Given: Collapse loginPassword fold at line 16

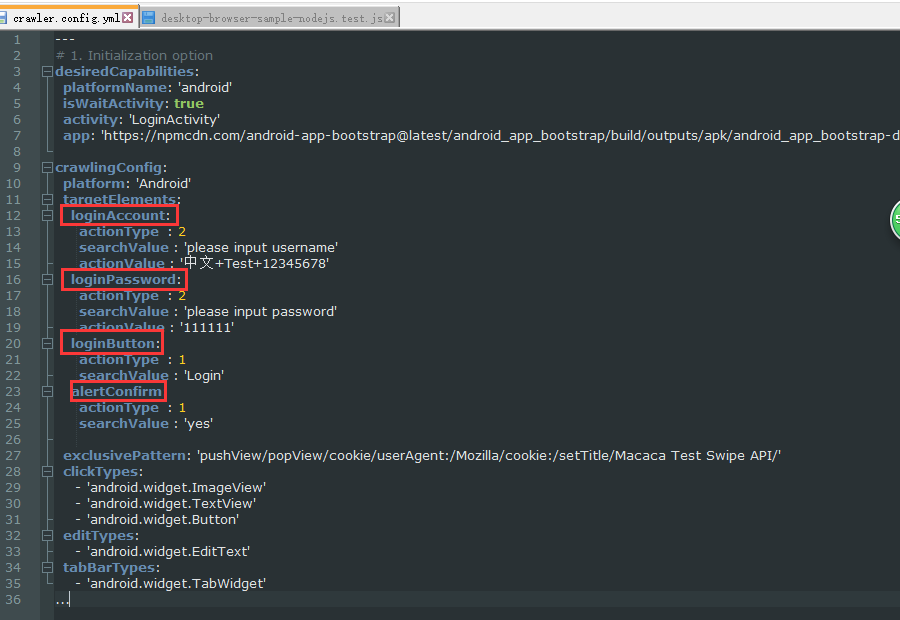Looking at the screenshot, I should coord(47,280).
